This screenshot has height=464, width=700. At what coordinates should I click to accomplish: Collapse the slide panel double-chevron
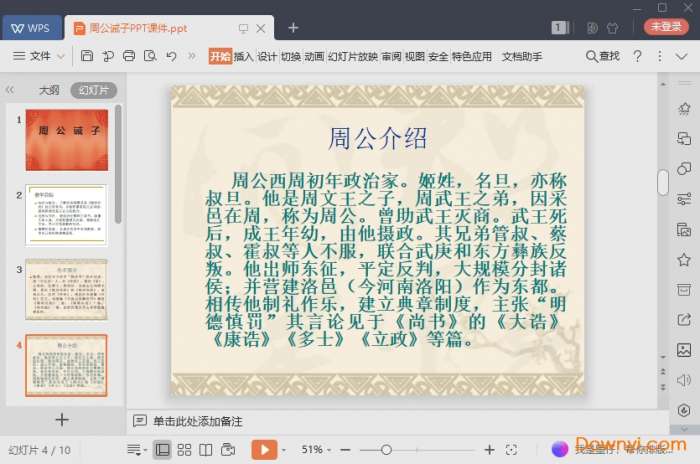(x=10, y=90)
